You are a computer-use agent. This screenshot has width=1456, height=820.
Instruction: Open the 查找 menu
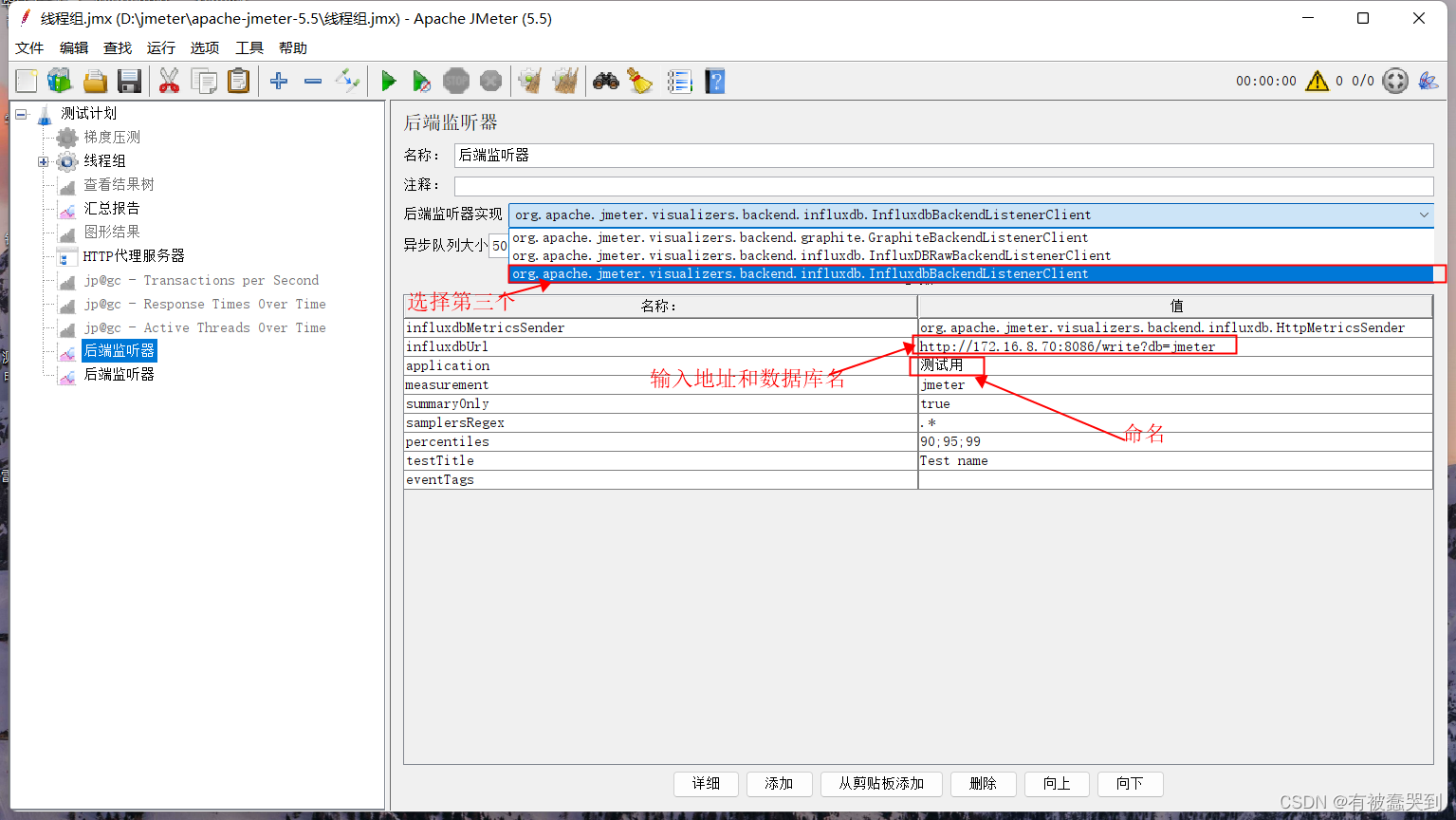118,48
